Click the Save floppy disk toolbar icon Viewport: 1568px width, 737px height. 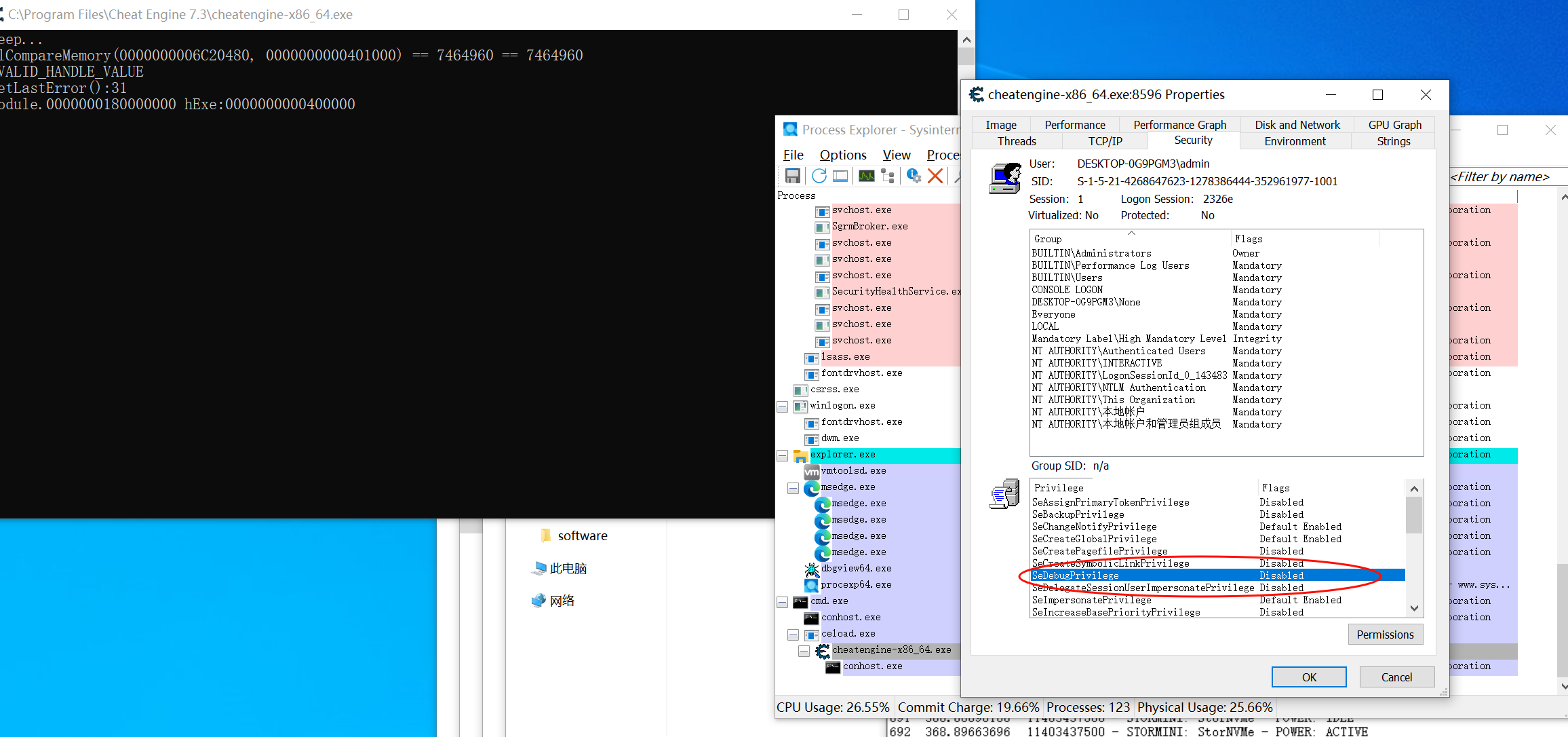[792, 176]
